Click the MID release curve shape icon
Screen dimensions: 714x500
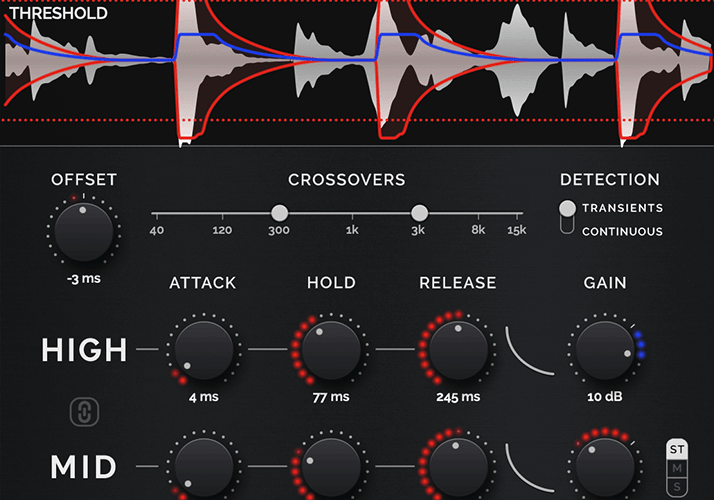click(x=529, y=467)
